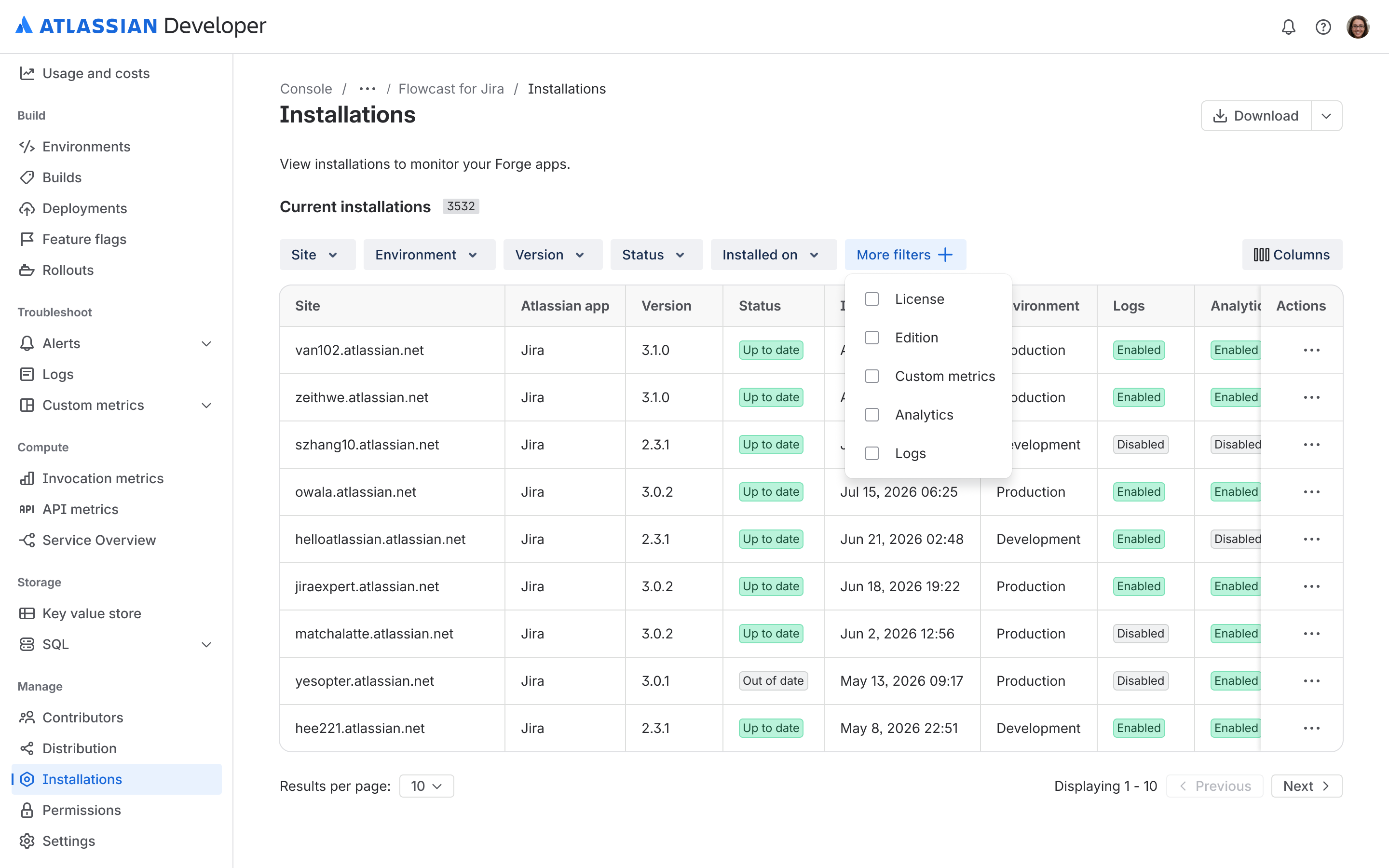
Task: Expand the SQL sidebar chevron
Action: coord(206,644)
